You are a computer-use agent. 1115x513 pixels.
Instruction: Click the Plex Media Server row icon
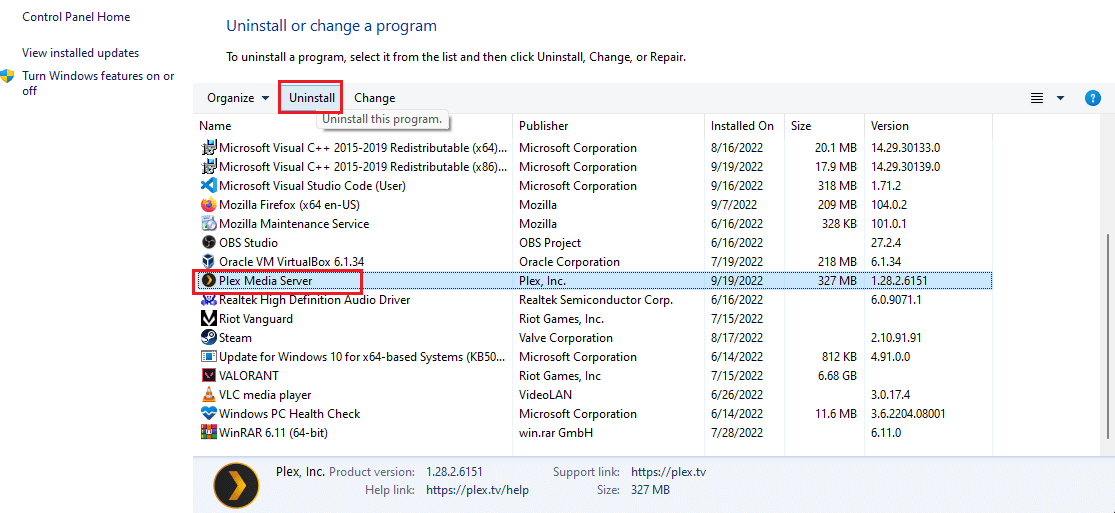(208, 280)
